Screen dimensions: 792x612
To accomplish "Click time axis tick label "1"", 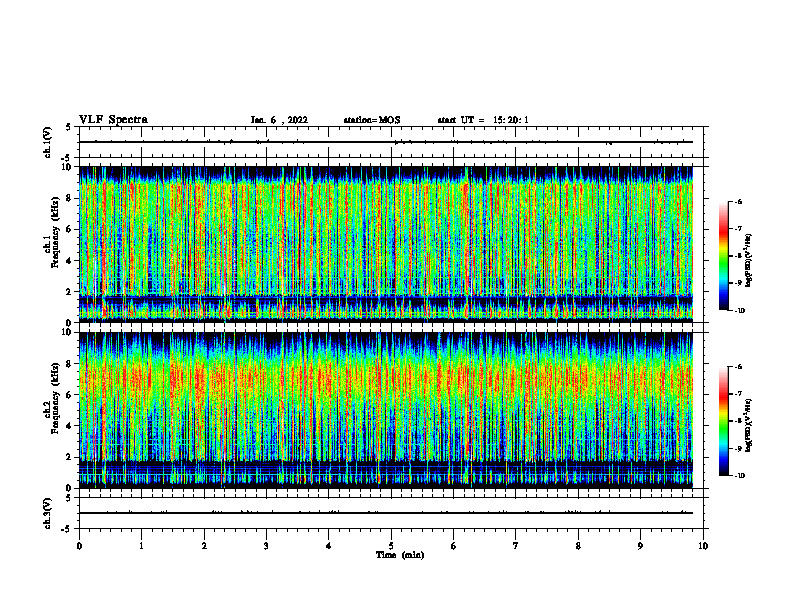I will [x=141, y=546].
